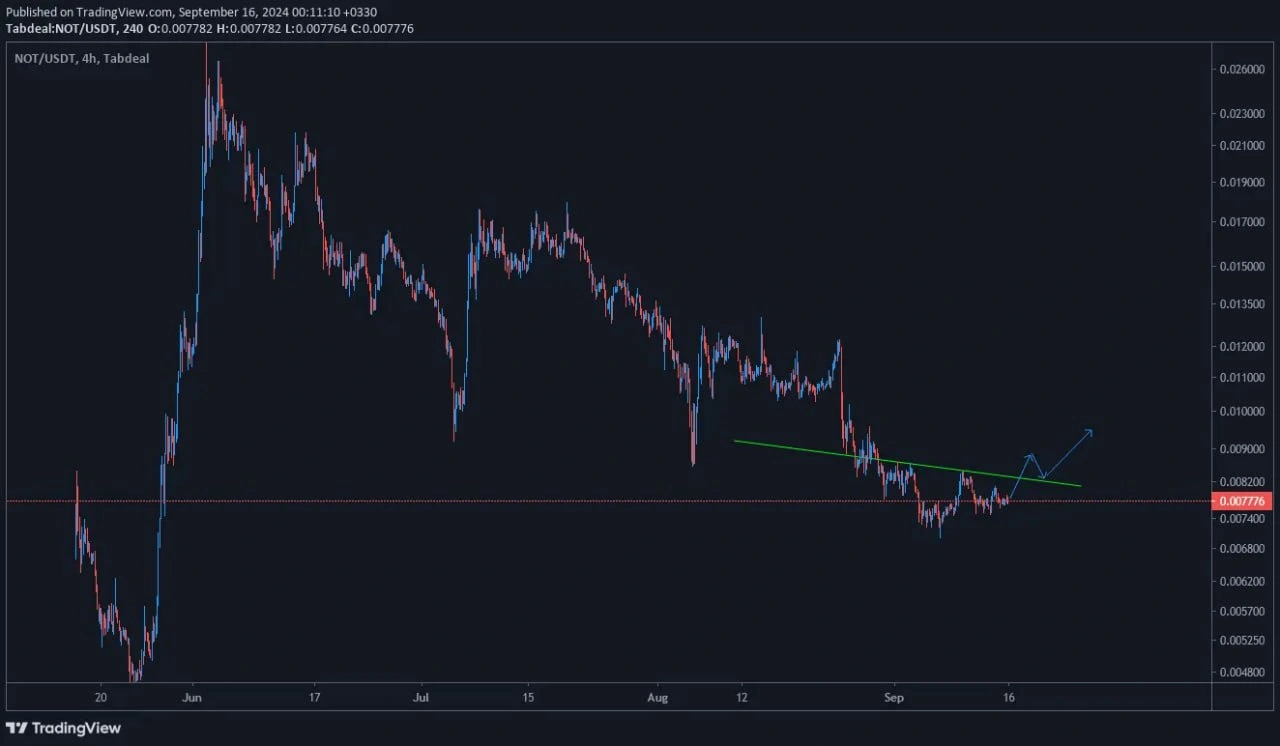Select the 16 date label on time axis
This screenshot has height=746, width=1280.
1008,698
